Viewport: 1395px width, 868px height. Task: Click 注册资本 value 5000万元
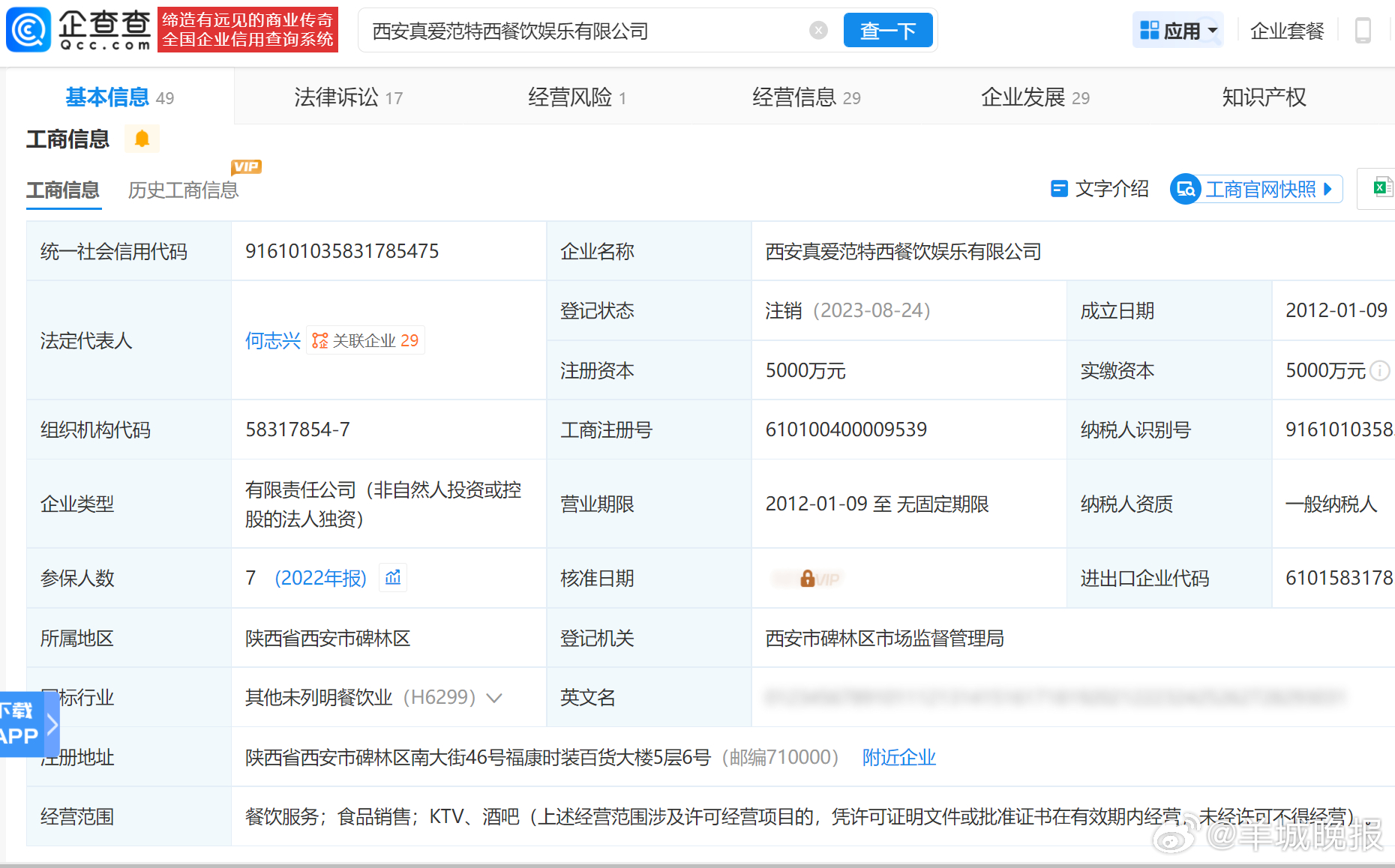(x=805, y=370)
